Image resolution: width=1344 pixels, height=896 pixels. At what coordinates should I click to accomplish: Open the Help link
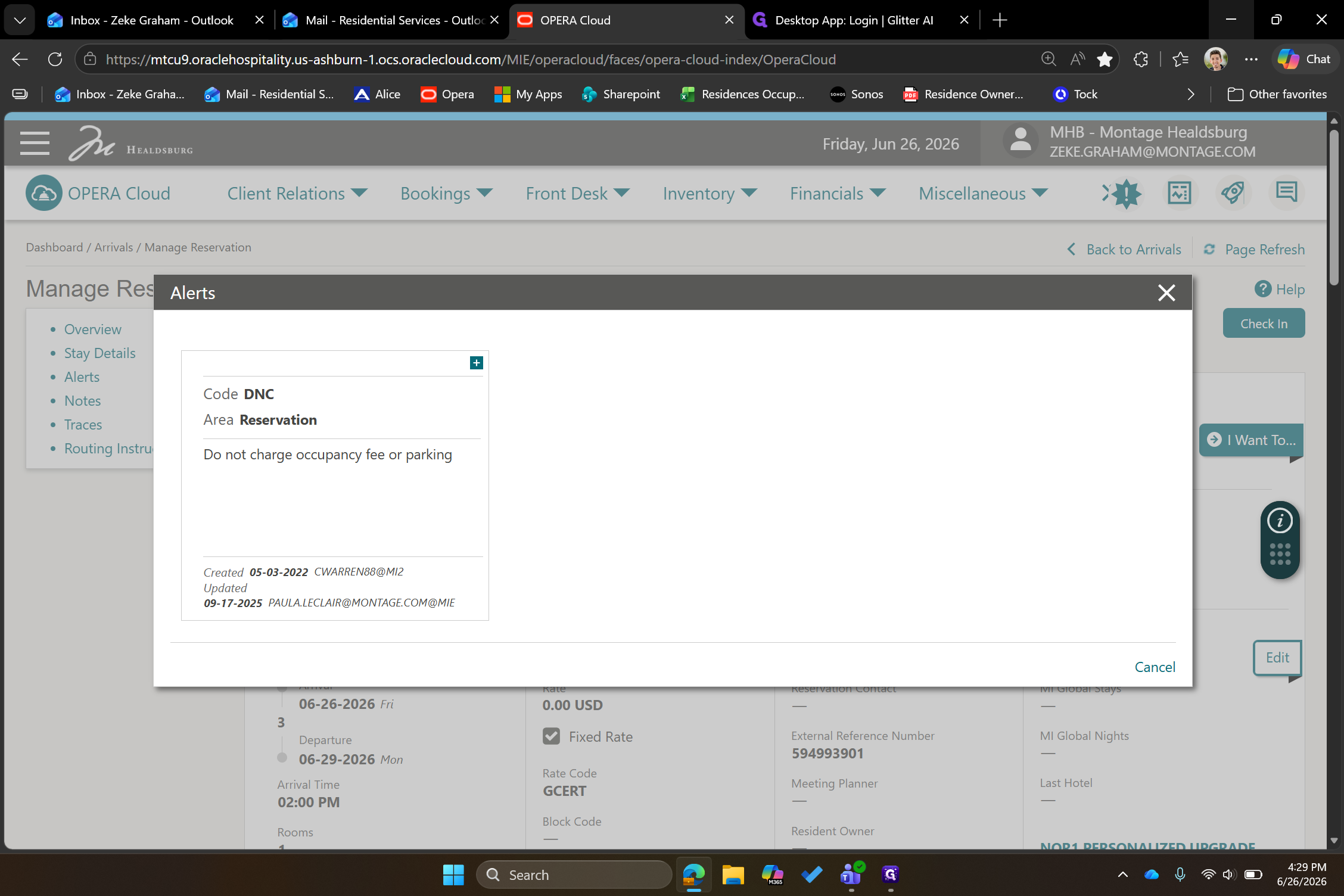pos(1279,289)
